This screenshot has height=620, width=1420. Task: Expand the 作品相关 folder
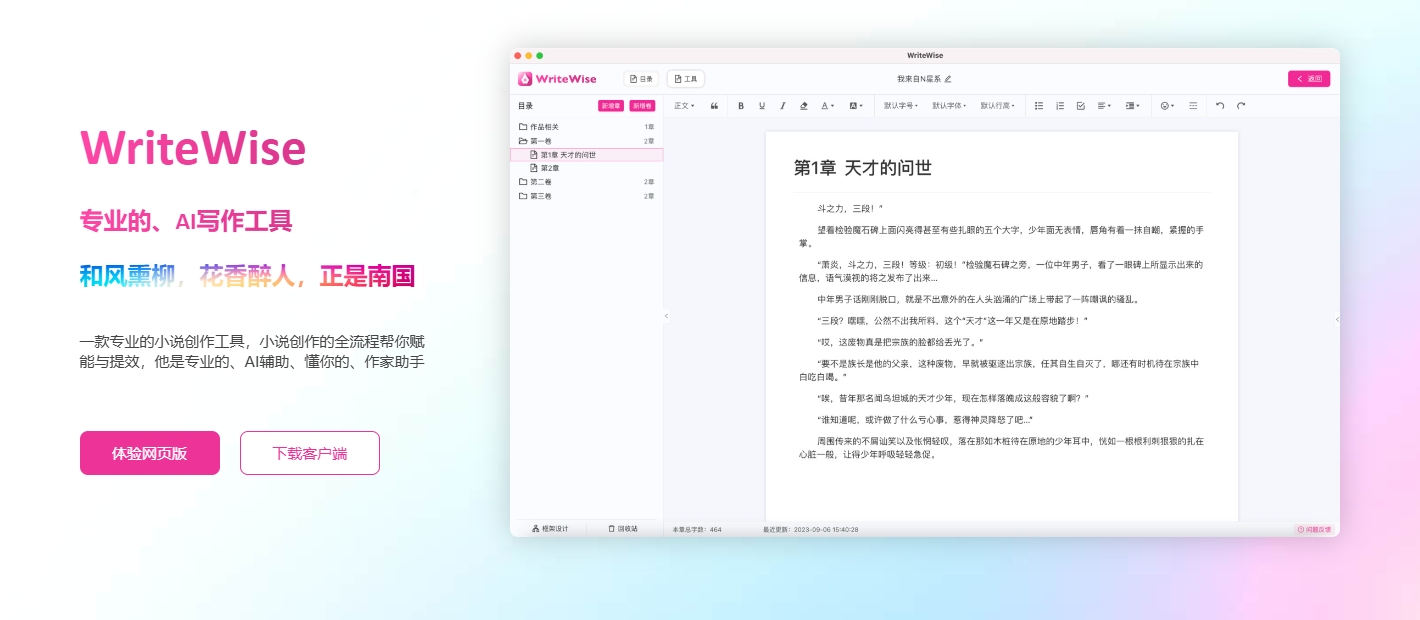click(586, 127)
